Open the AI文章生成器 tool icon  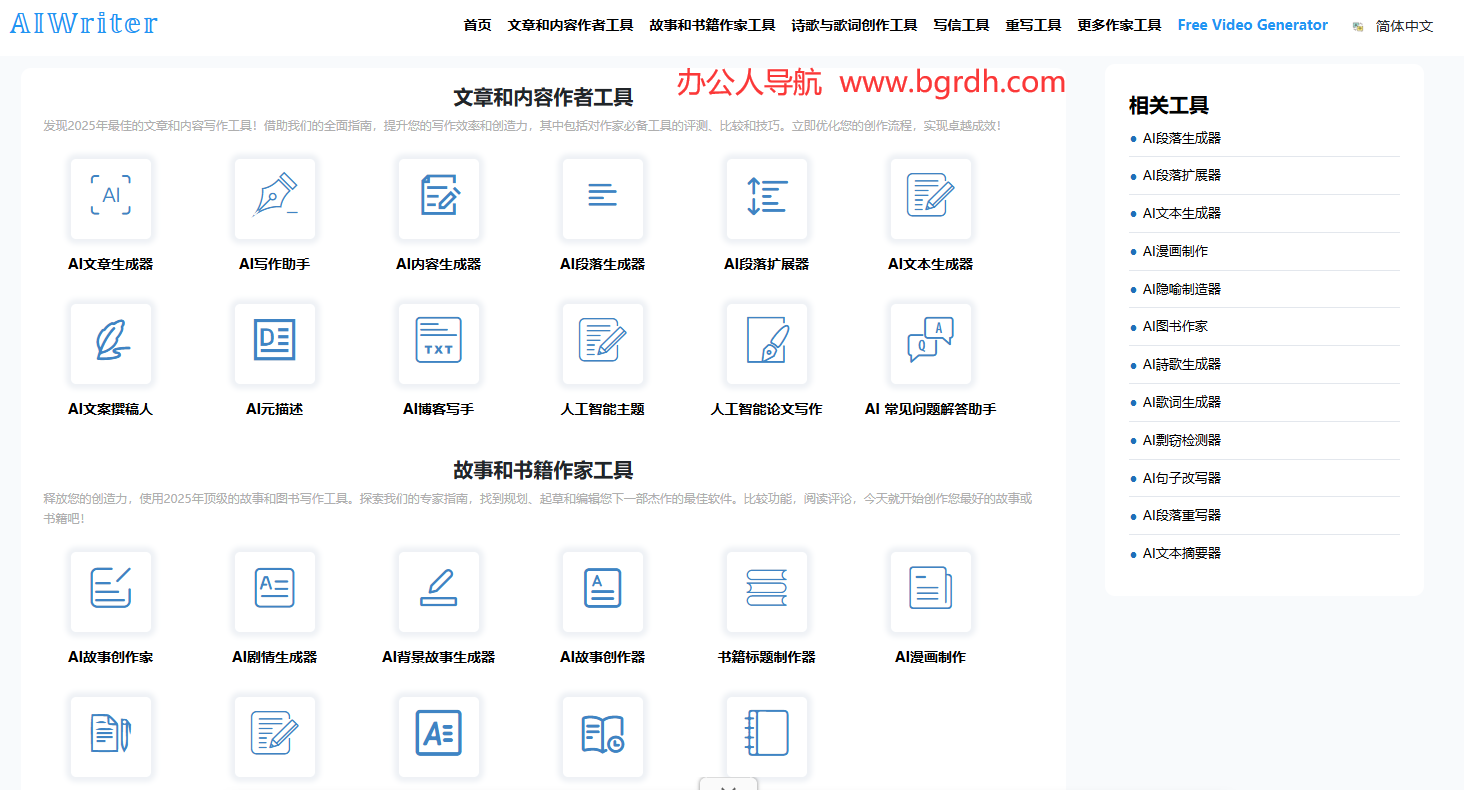pyautogui.click(x=110, y=199)
